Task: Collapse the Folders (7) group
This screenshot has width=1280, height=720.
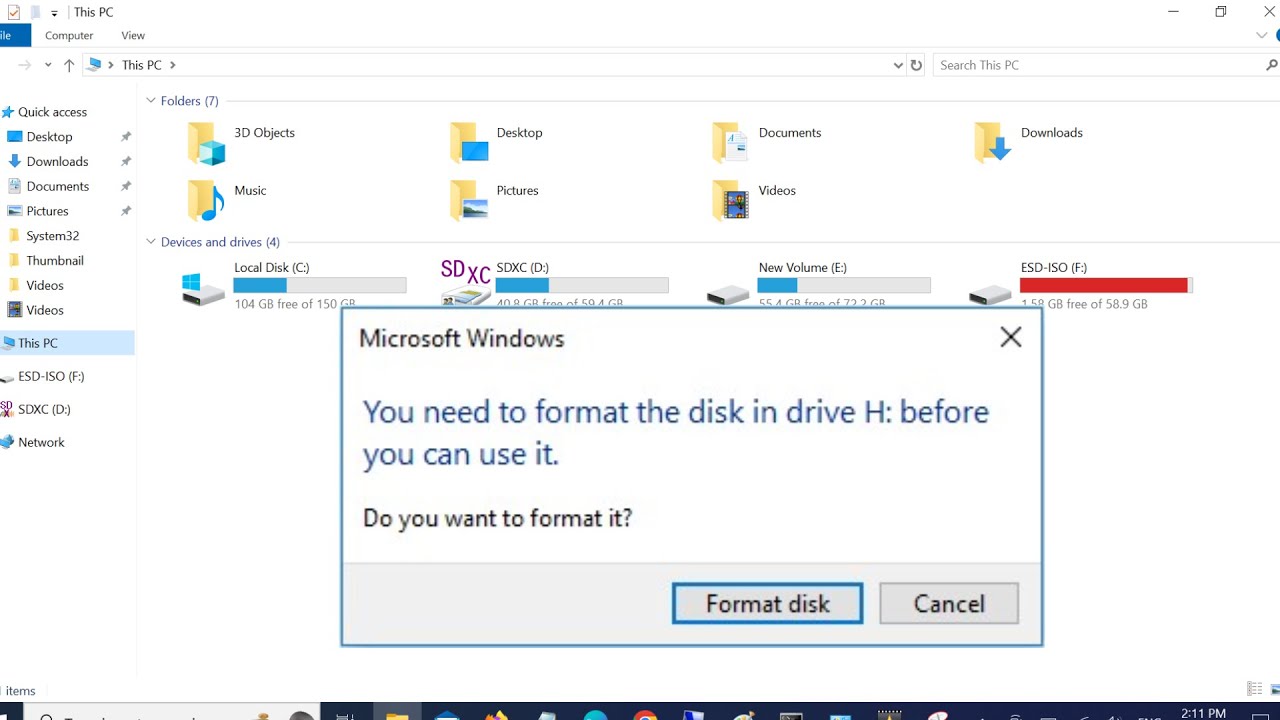Action: point(151,100)
